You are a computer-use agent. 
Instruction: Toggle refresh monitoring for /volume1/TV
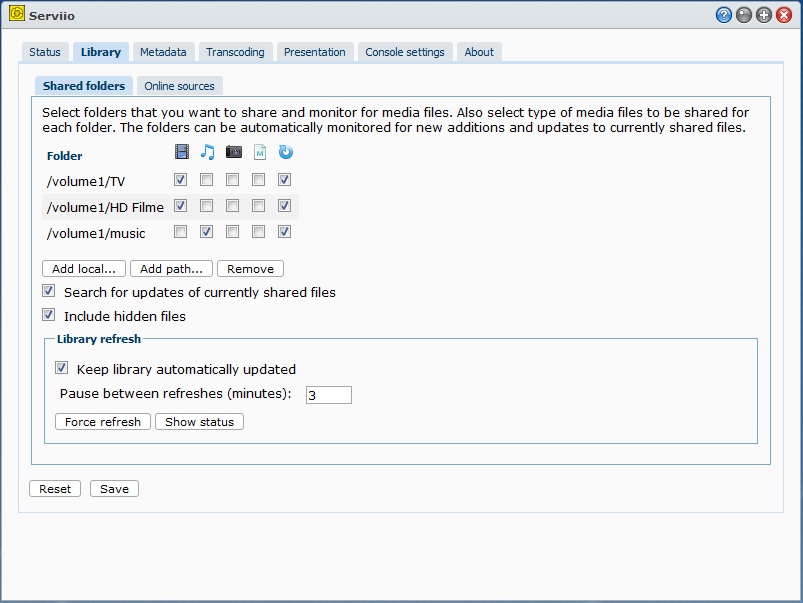click(x=284, y=179)
